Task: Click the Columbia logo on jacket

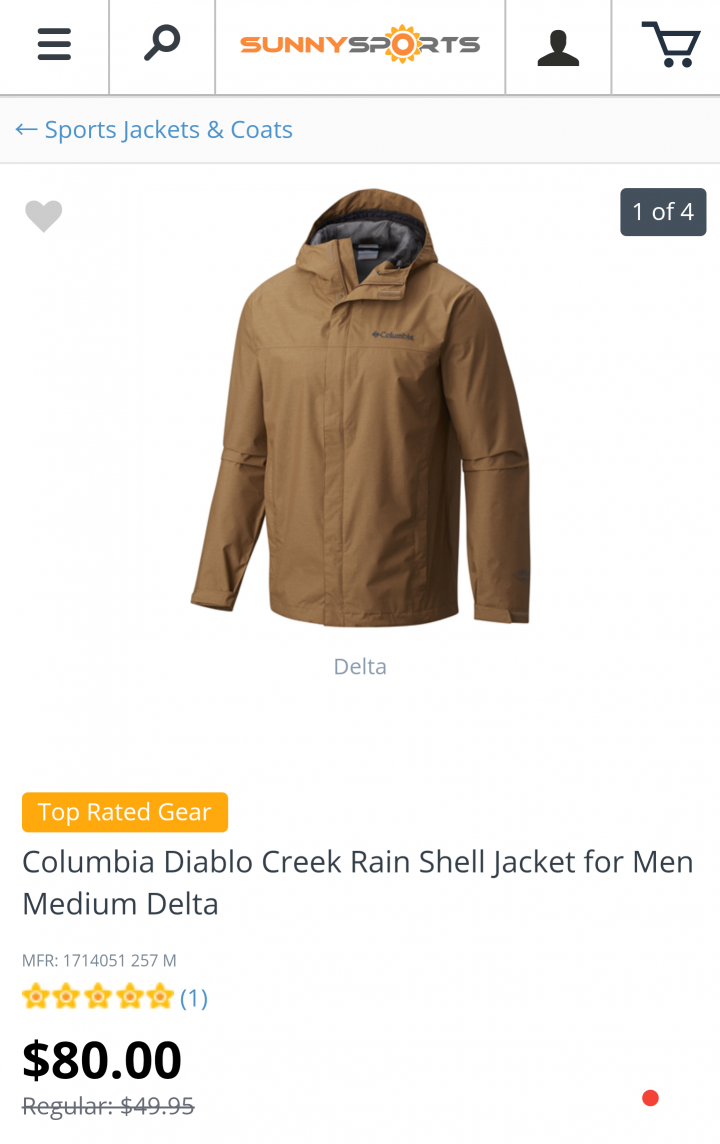Action: (x=392, y=335)
